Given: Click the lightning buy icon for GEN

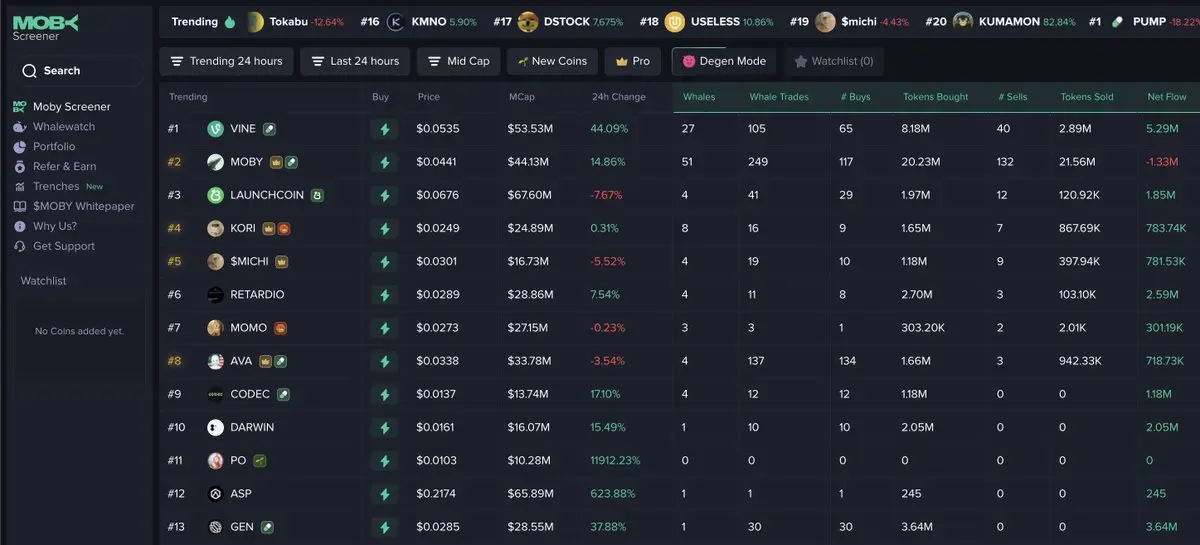Looking at the screenshot, I should click(x=384, y=527).
